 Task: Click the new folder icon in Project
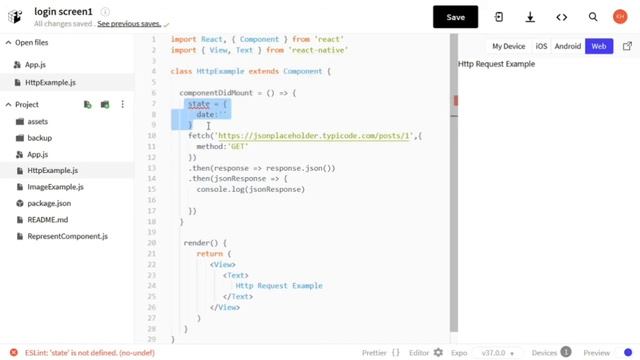(x=105, y=104)
